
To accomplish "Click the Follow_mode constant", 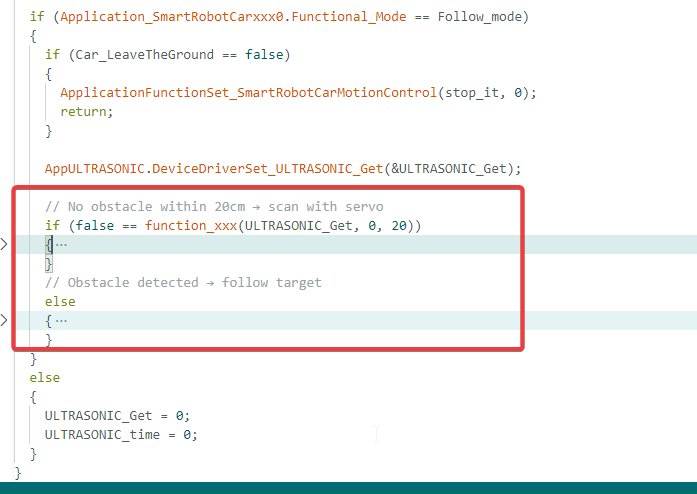I will click(480, 17).
